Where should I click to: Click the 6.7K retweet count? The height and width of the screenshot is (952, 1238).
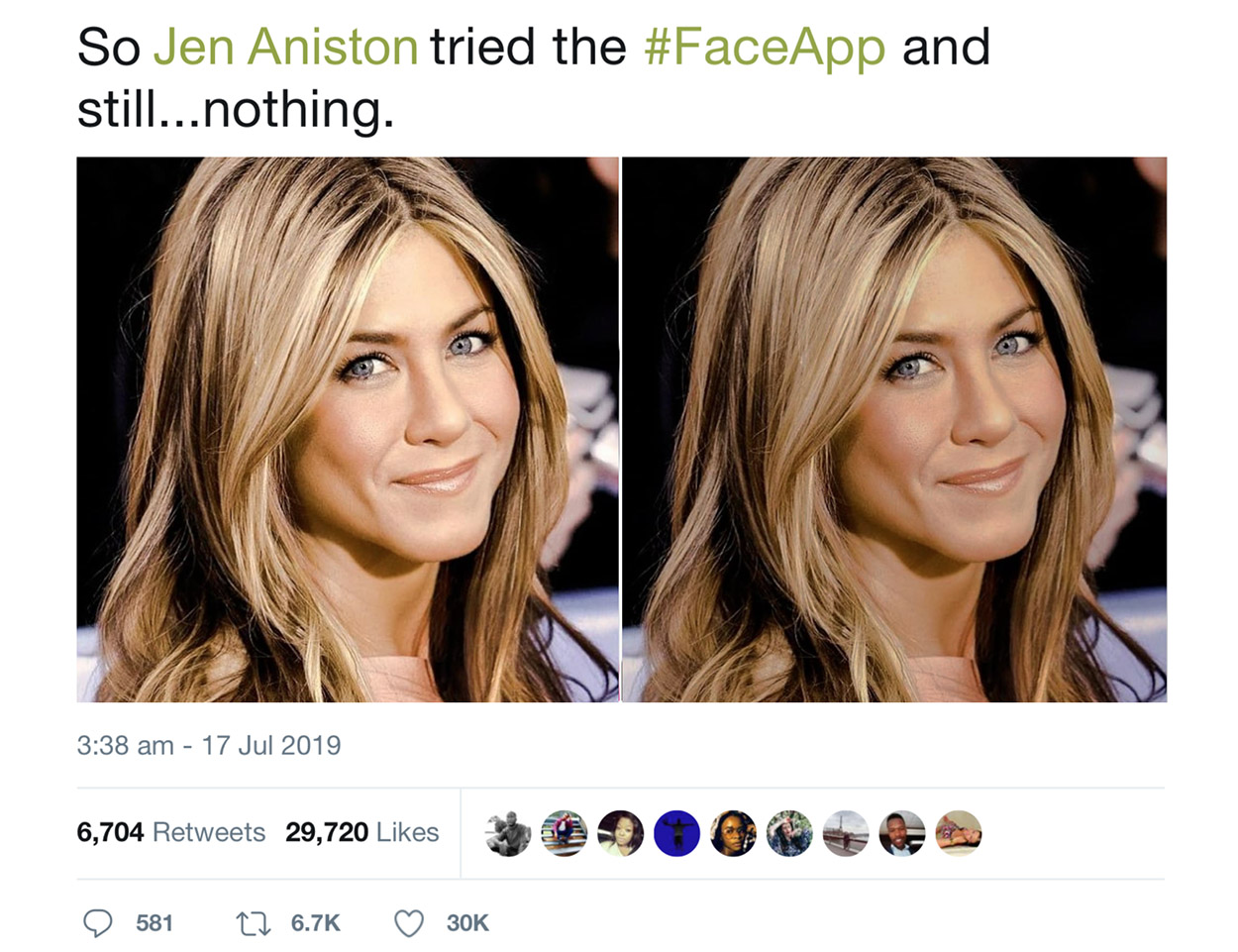(x=315, y=923)
